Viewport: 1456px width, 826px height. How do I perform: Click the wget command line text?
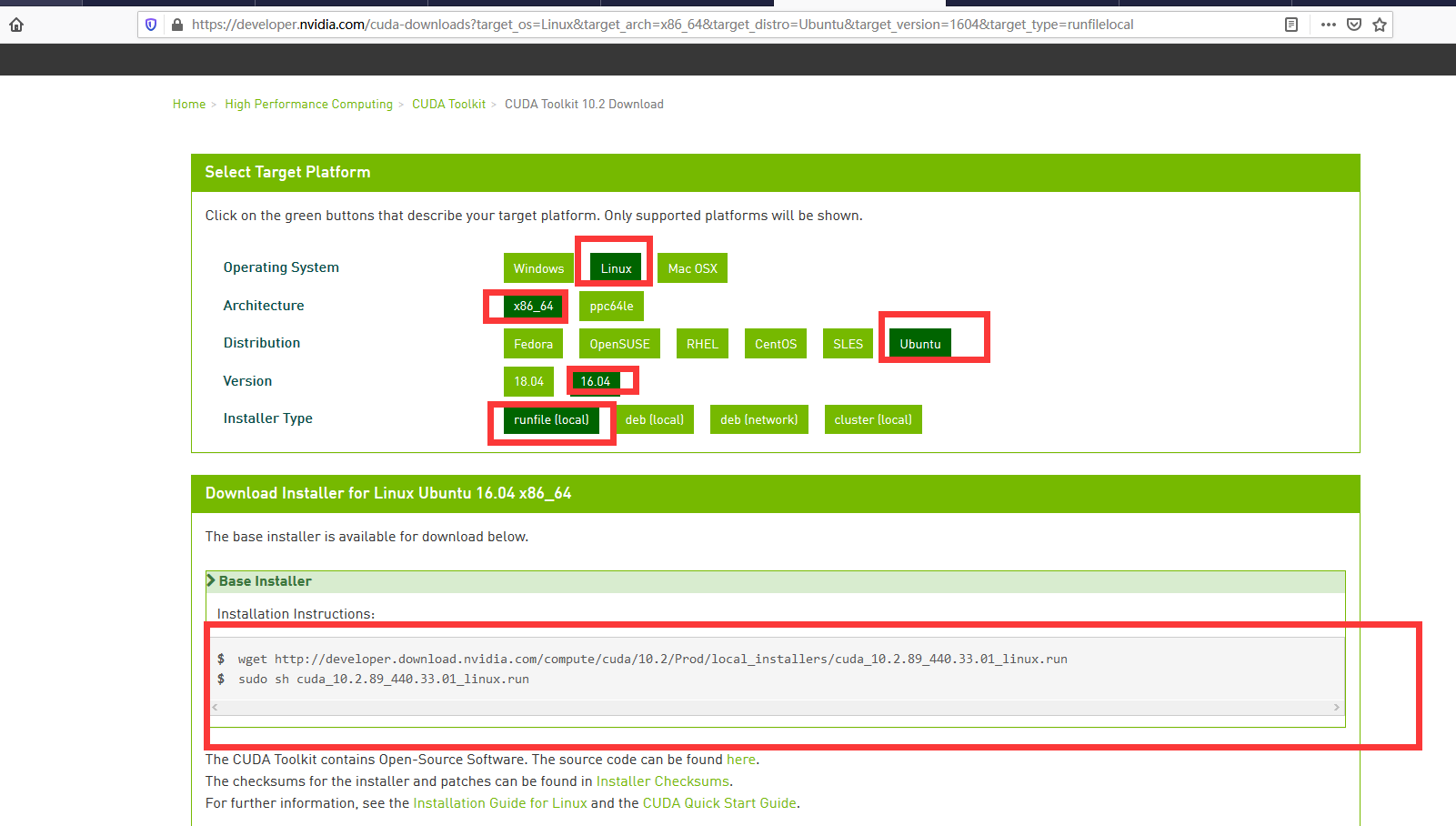click(x=652, y=659)
